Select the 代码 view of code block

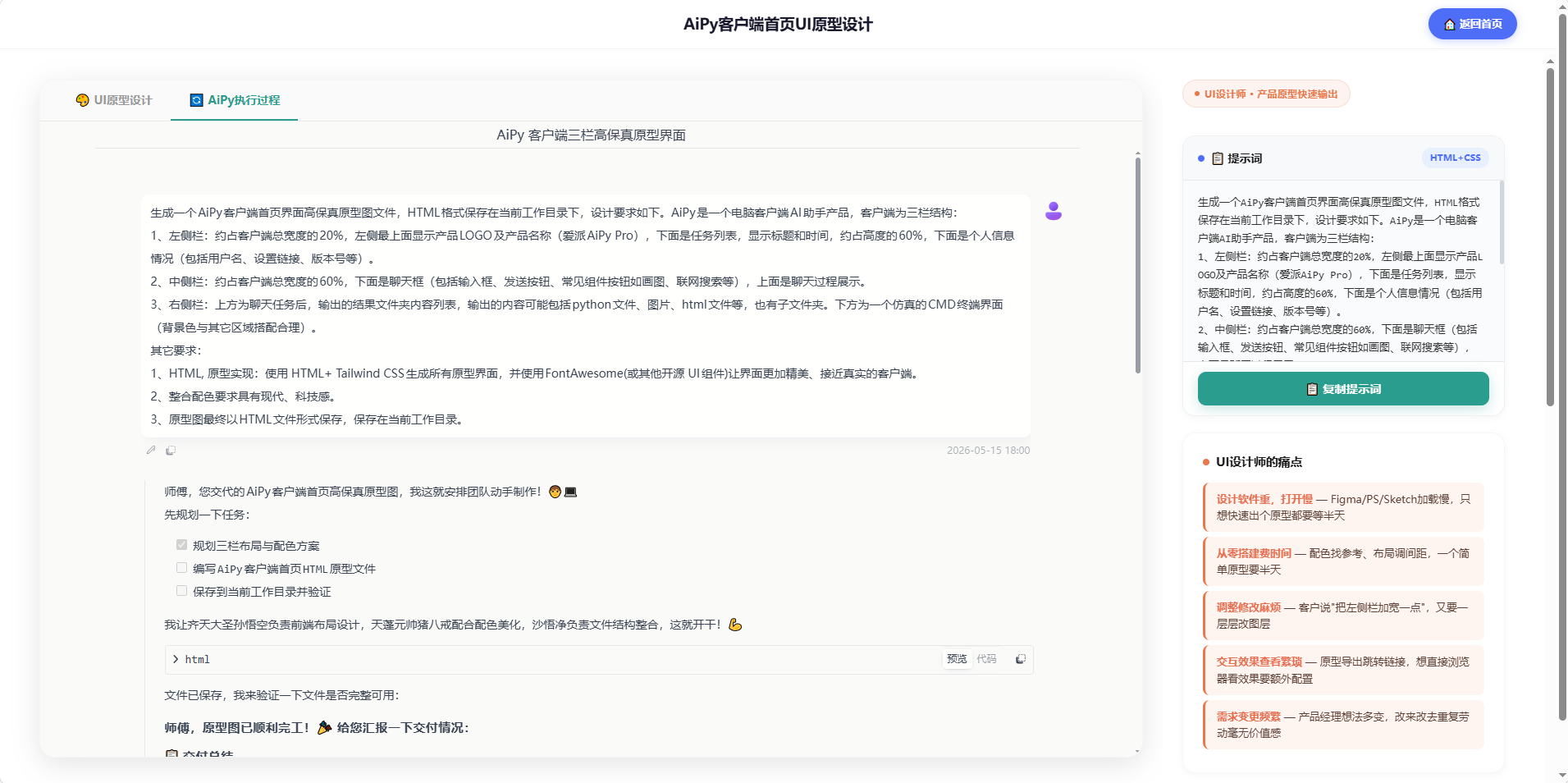986,659
